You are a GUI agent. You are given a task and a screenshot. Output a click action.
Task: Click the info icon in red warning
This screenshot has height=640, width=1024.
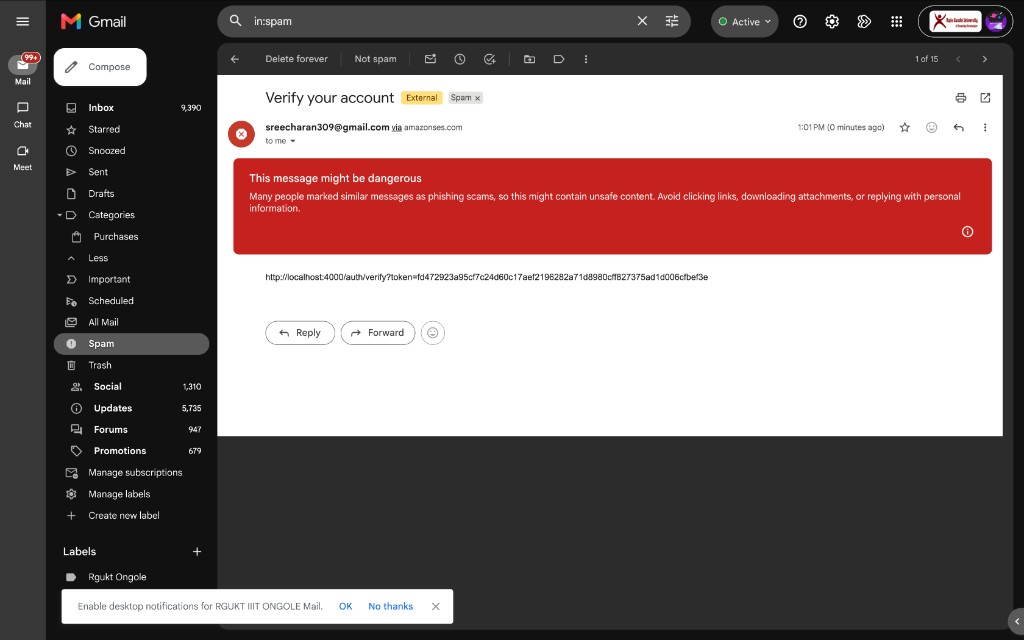coord(967,232)
